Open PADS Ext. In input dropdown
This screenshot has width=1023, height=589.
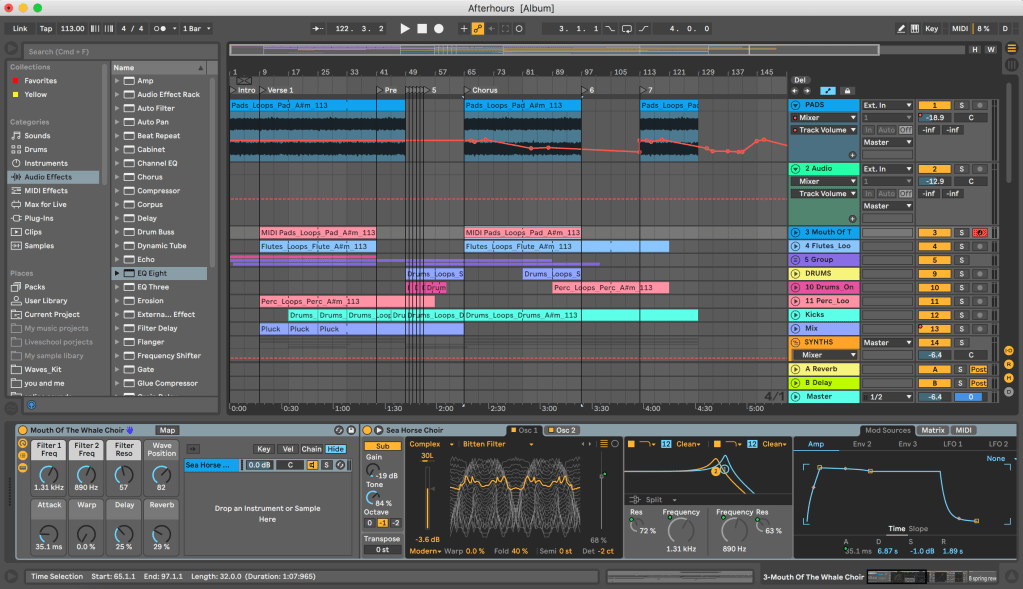point(888,105)
